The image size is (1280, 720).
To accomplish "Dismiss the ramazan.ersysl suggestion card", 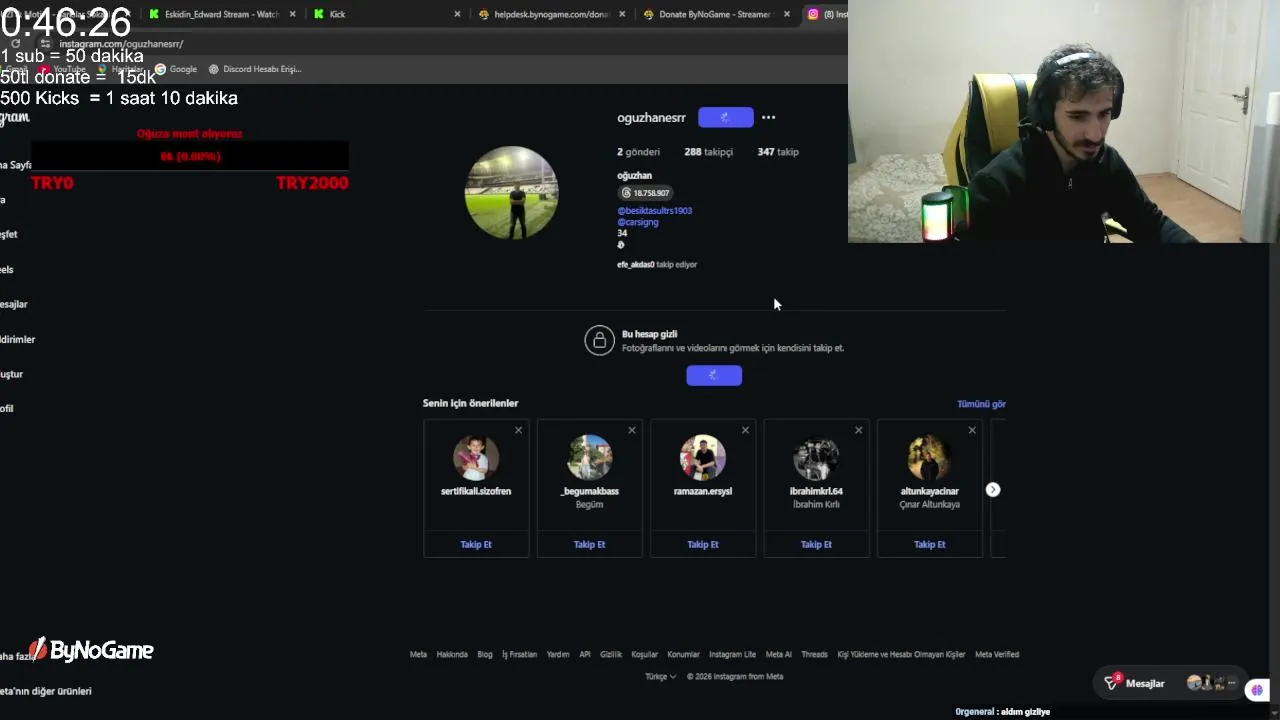I will (x=745, y=430).
